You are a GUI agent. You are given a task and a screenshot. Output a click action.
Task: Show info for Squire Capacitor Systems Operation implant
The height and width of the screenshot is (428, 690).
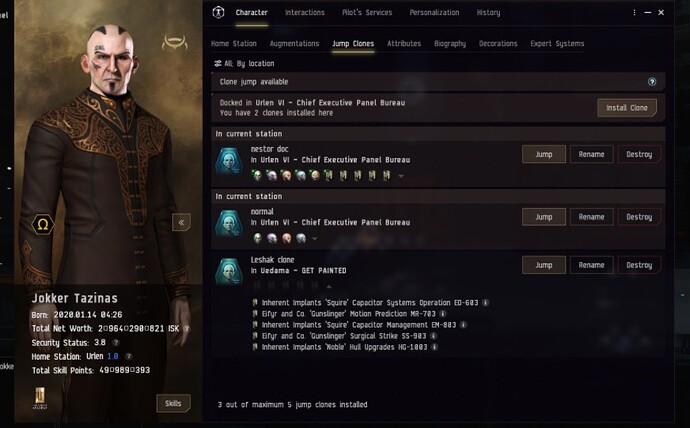[x=485, y=303]
